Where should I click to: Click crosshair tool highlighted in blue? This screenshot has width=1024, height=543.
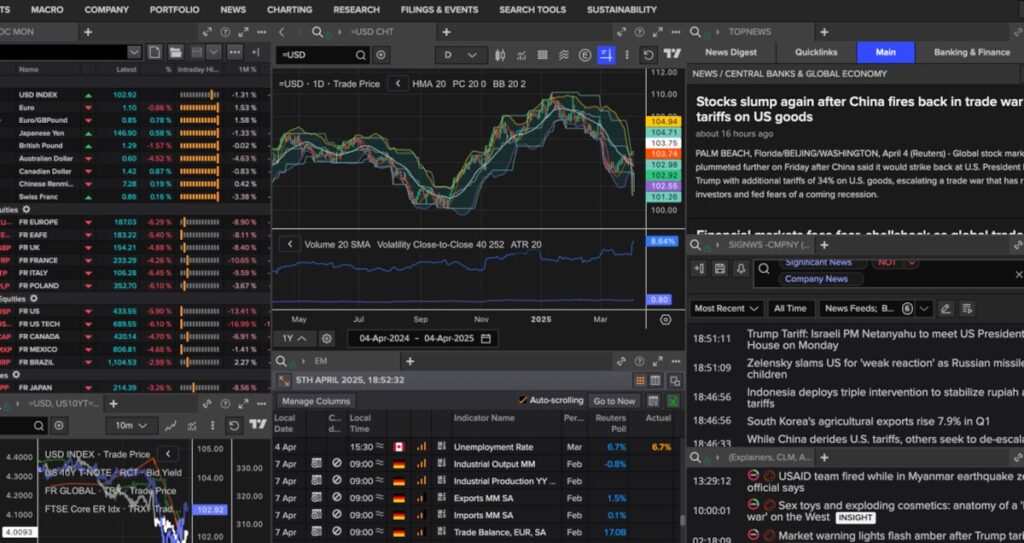(606, 55)
